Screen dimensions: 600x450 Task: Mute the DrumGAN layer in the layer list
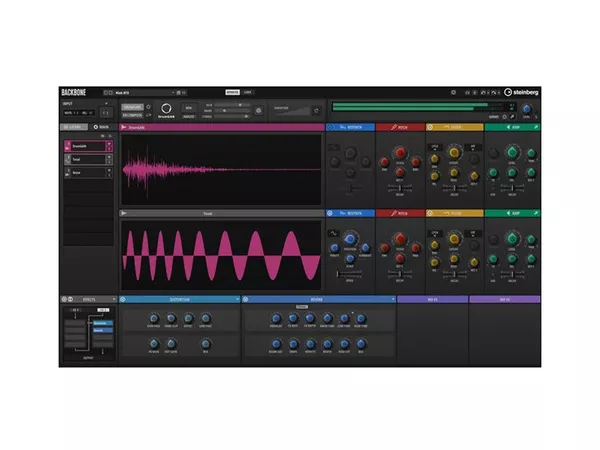(x=109, y=144)
